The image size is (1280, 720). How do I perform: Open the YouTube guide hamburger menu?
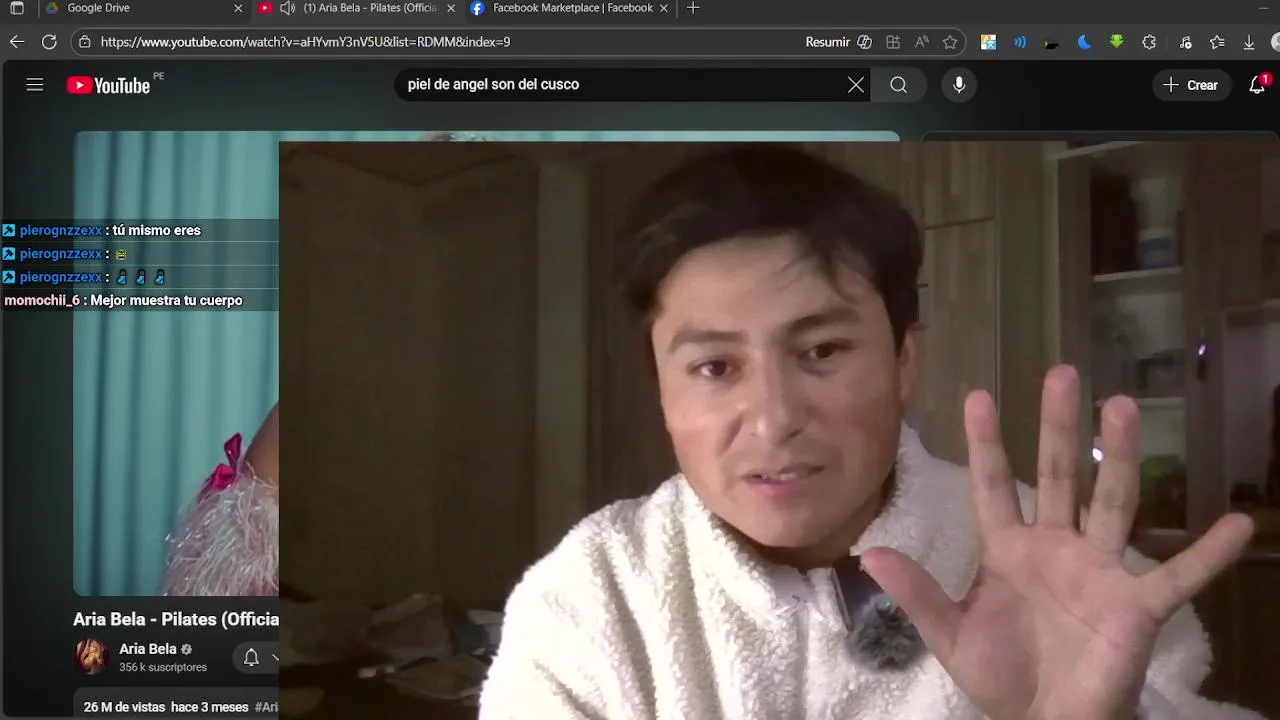pyautogui.click(x=35, y=85)
